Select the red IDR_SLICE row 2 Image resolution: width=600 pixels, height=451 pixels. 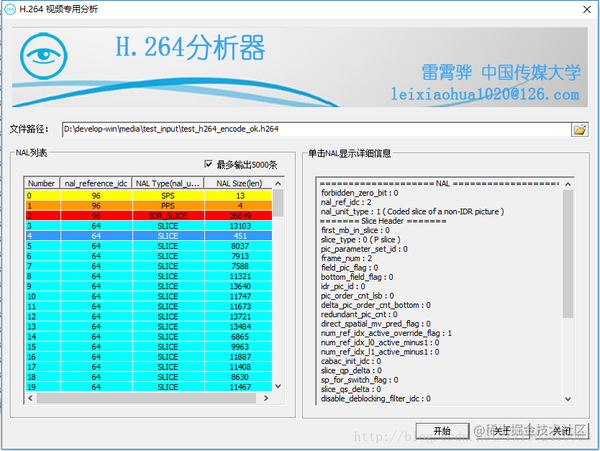149,216
